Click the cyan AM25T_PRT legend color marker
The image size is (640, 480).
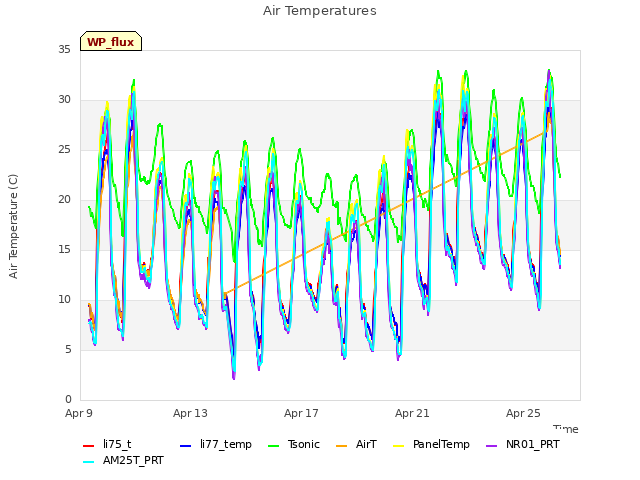pos(89,462)
